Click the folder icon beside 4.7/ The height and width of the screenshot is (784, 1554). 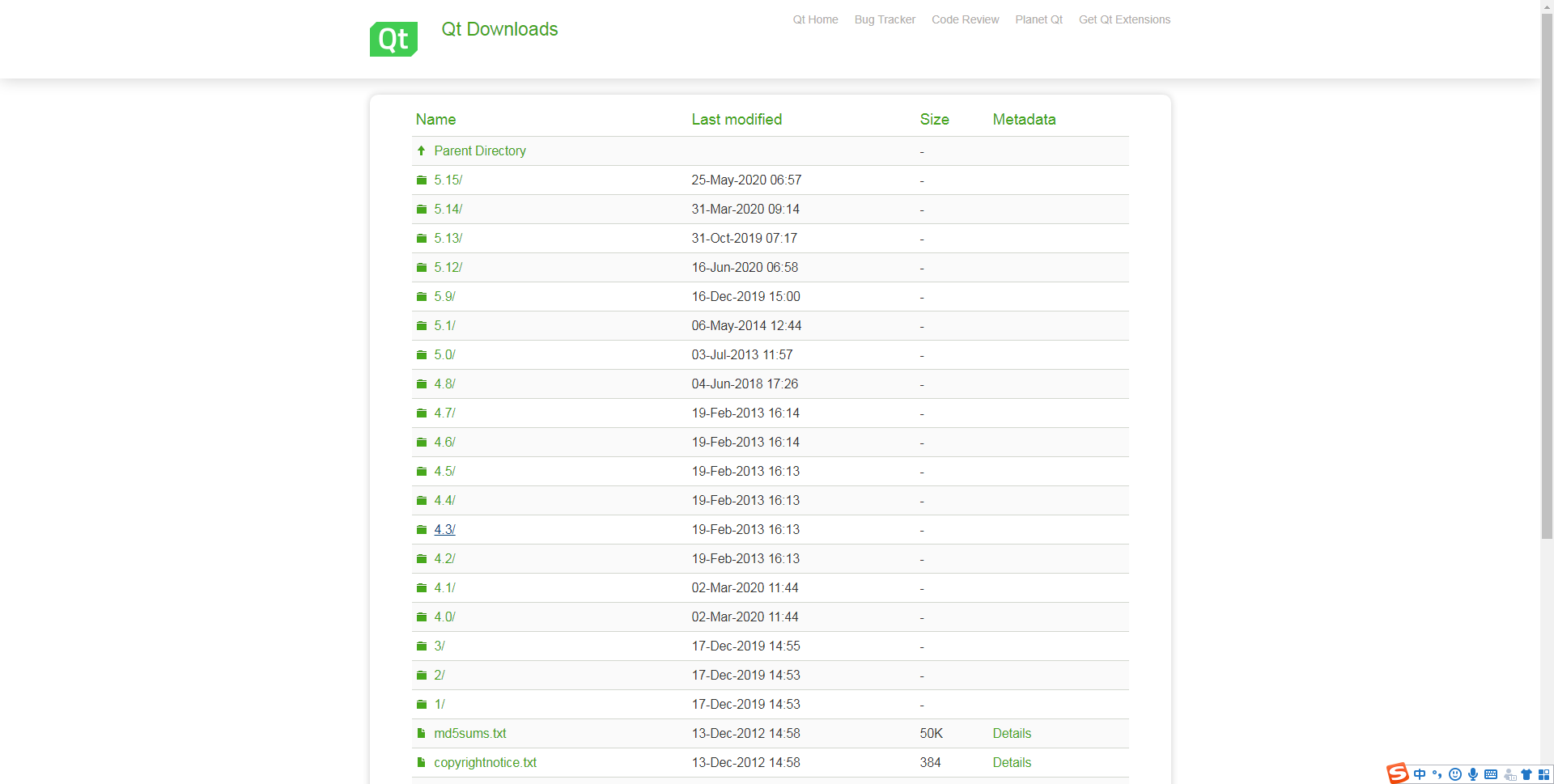421,413
